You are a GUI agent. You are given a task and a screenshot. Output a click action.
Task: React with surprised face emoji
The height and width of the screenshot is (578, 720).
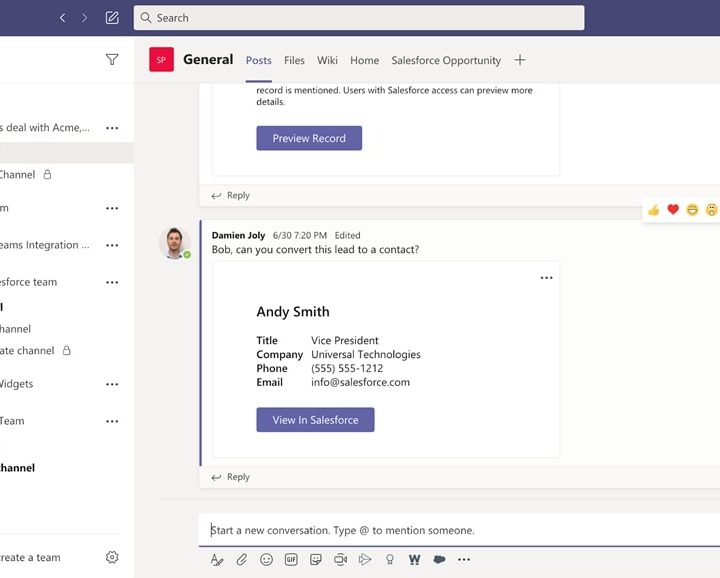pyautogui.click(x=712, y=210)
